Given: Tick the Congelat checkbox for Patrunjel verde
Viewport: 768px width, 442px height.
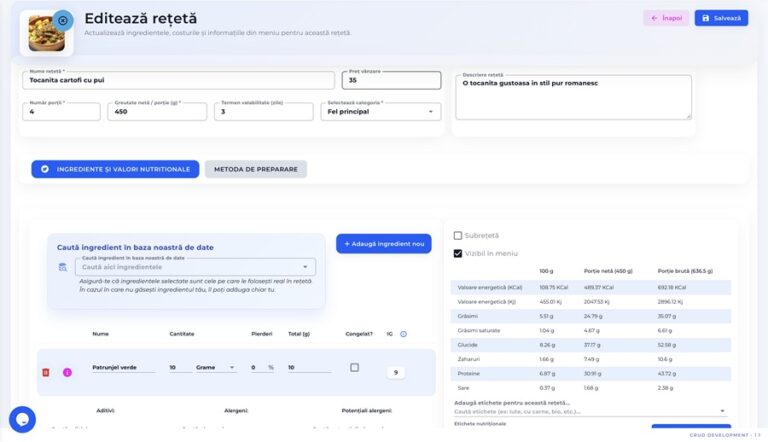Looking at the screenshot, I should coord(354,368).
